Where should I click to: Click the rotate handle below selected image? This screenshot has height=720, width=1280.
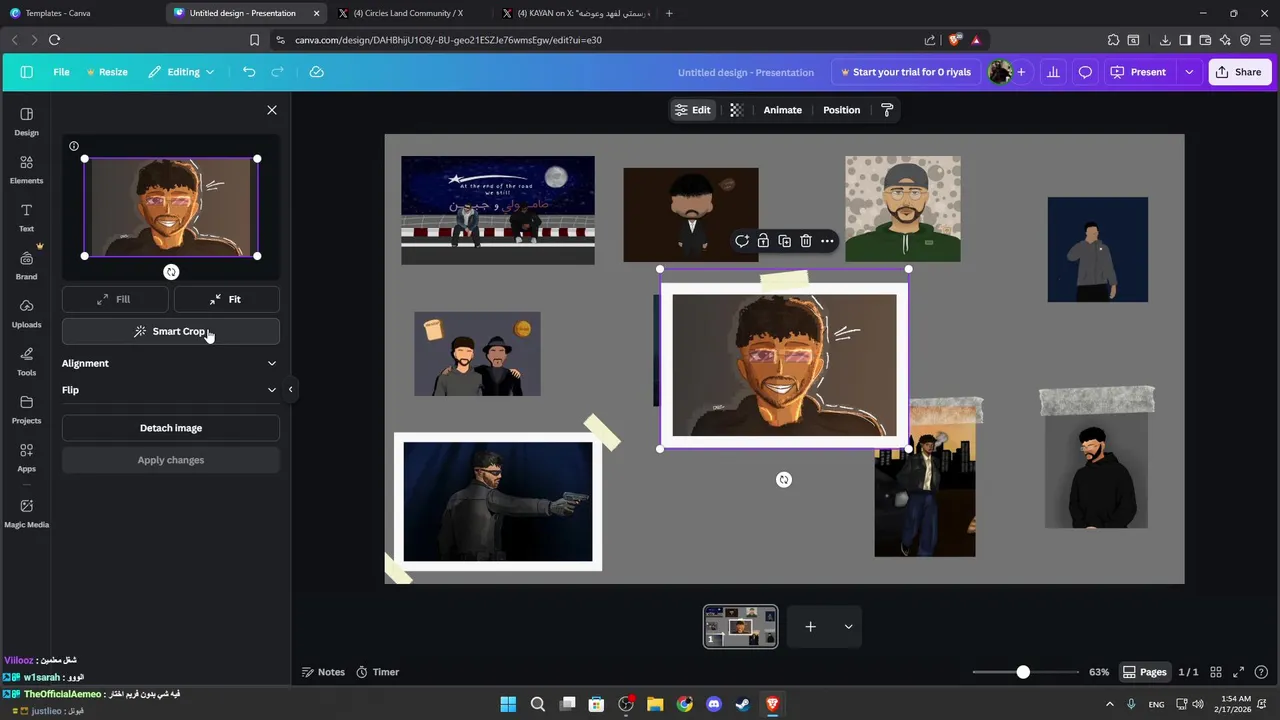[784, 480]
